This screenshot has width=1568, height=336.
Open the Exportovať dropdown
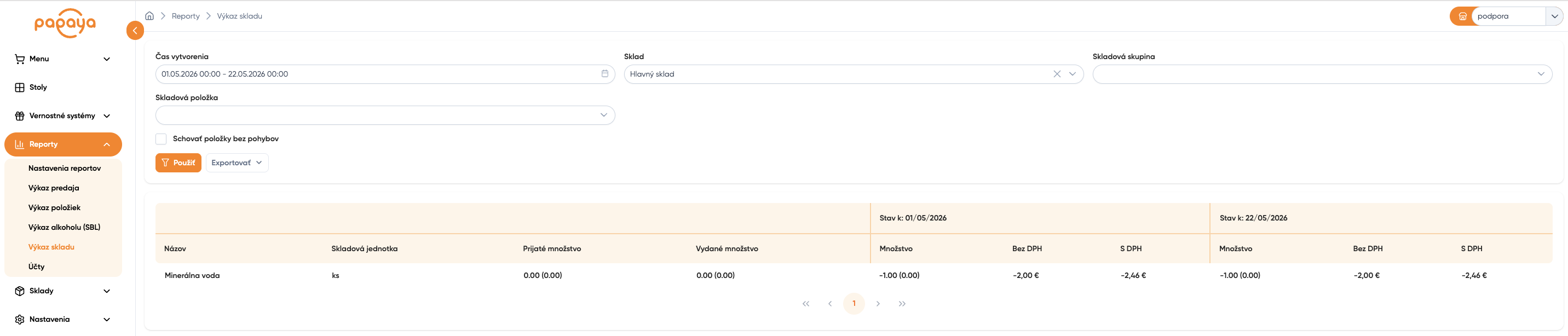[237, 163]
